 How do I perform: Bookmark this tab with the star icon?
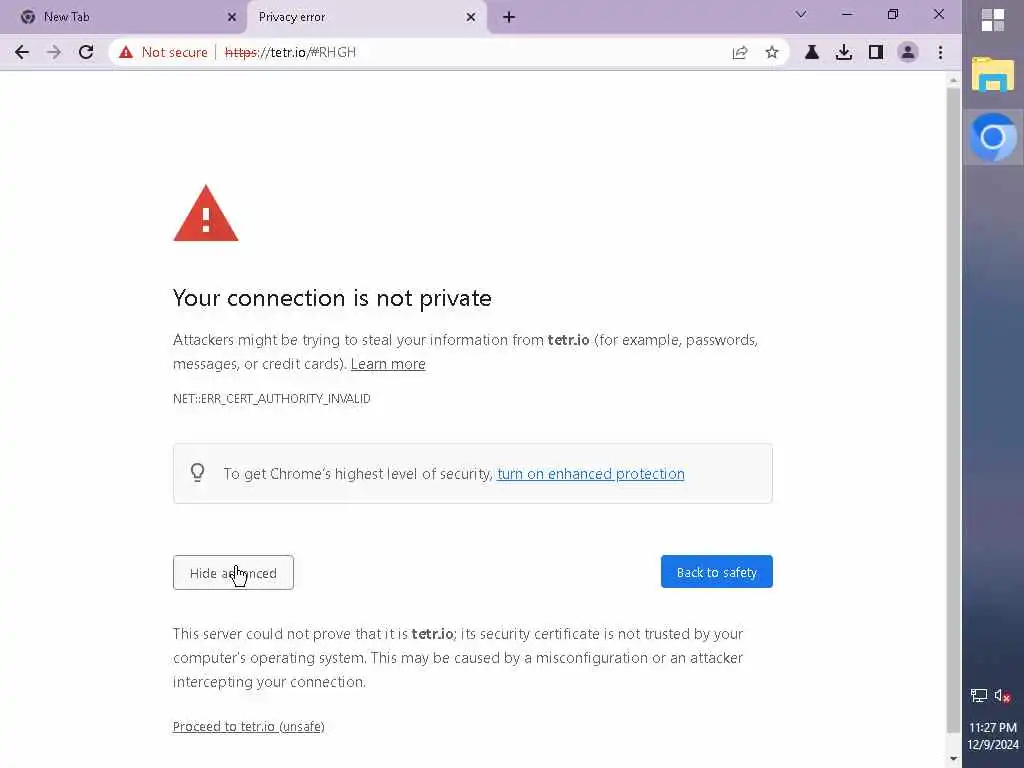coord(772,53)
